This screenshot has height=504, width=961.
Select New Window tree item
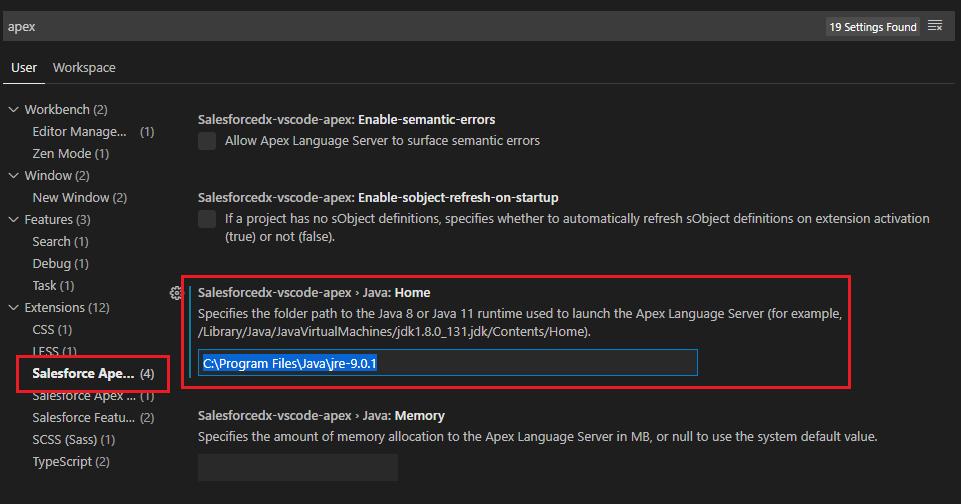pyautogui.click(x=80, y=198)
